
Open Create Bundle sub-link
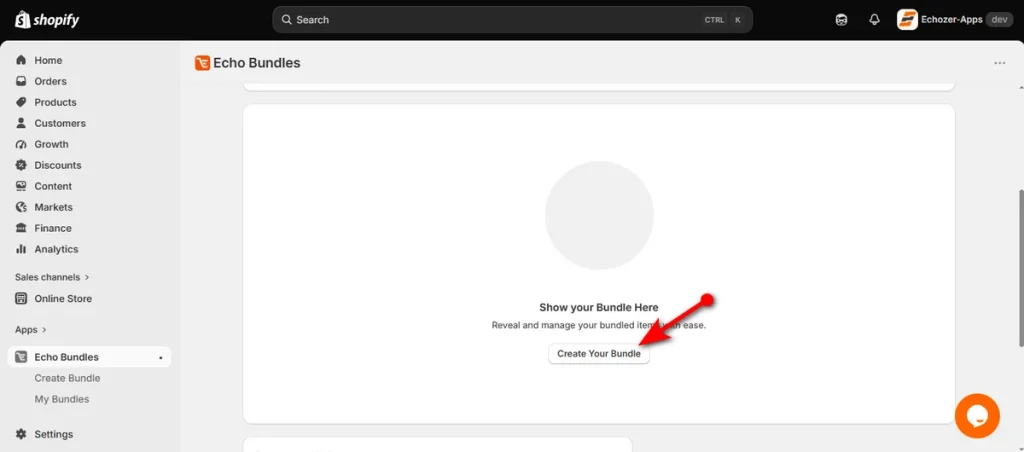67,378
